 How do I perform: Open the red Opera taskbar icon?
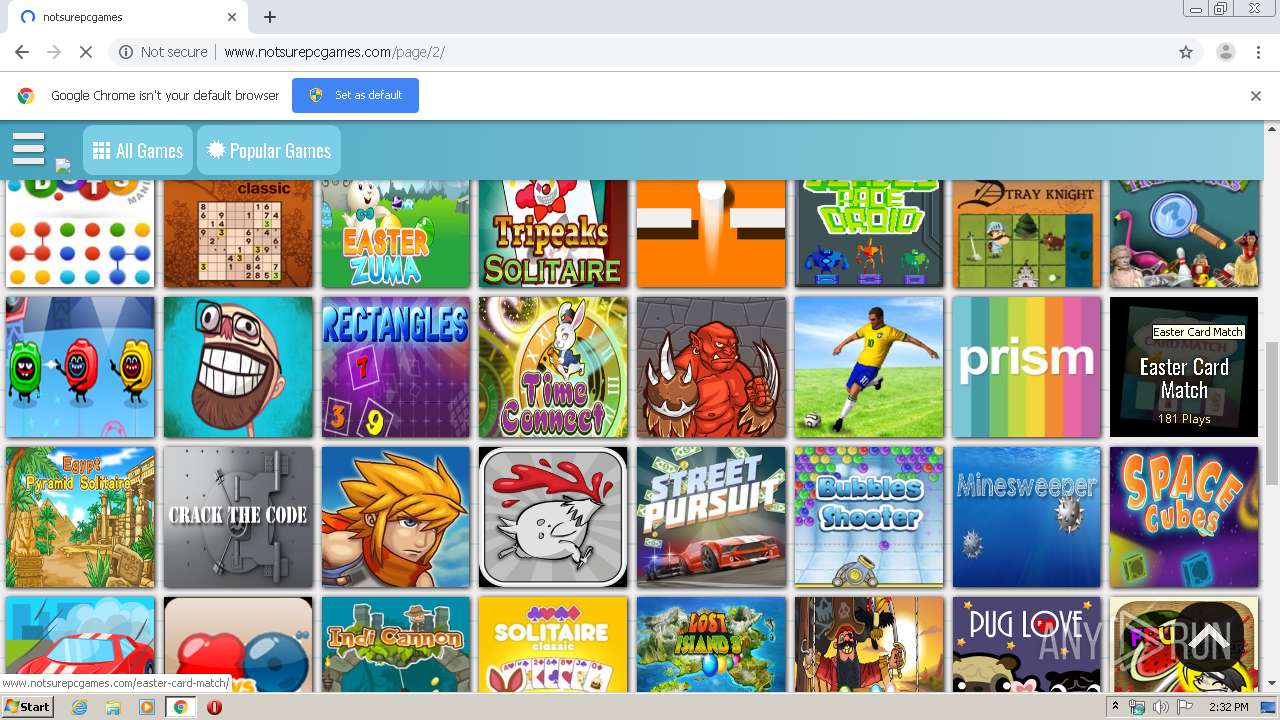[x=214, y=707]
